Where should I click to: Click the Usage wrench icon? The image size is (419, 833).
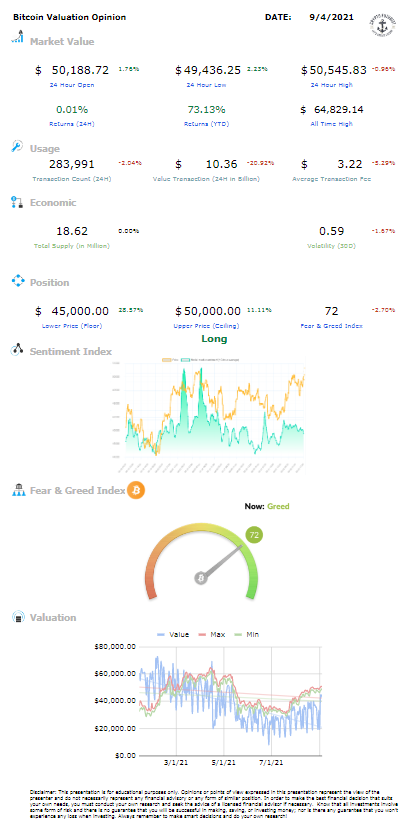17,146
